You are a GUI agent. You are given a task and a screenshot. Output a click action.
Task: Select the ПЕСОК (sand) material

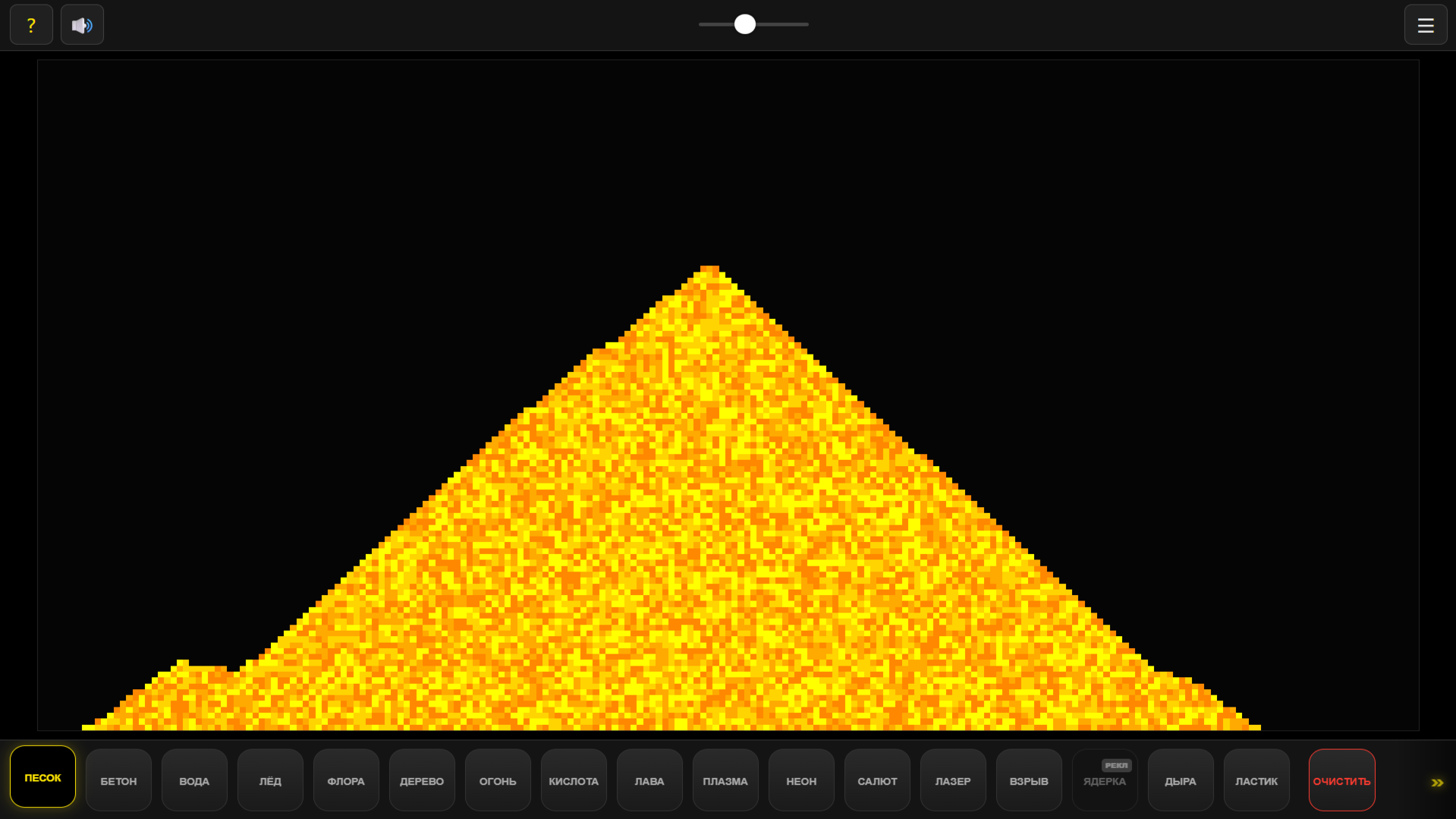click(42, 778)
